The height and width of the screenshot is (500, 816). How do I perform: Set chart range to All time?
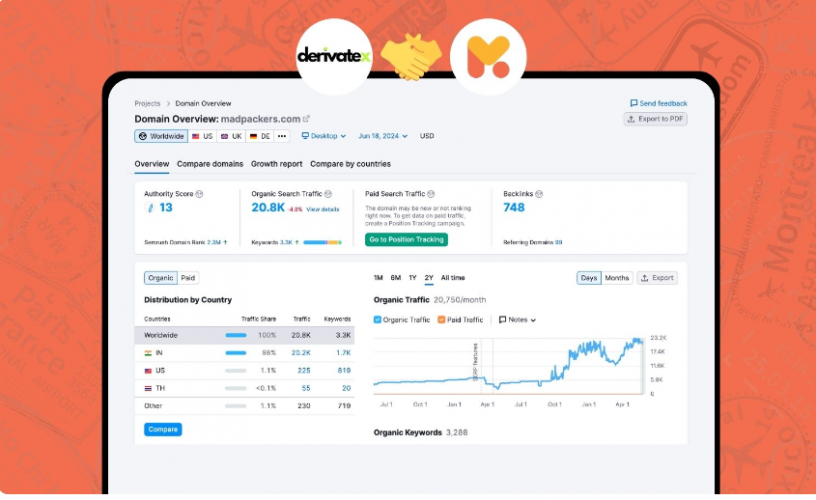(453, 278)
